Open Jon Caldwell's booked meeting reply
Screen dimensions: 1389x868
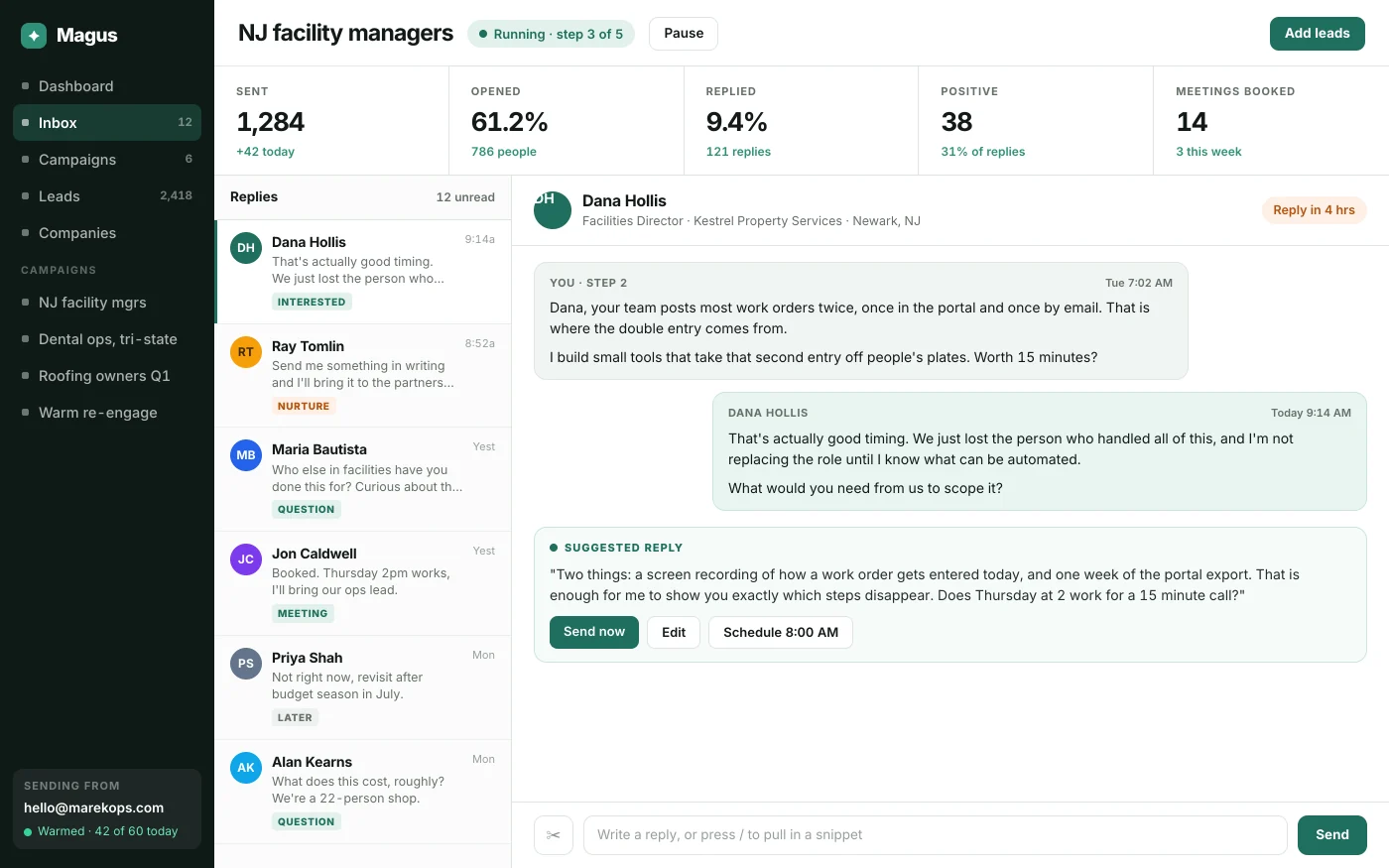pyautogui.click(x=363, y=584)
